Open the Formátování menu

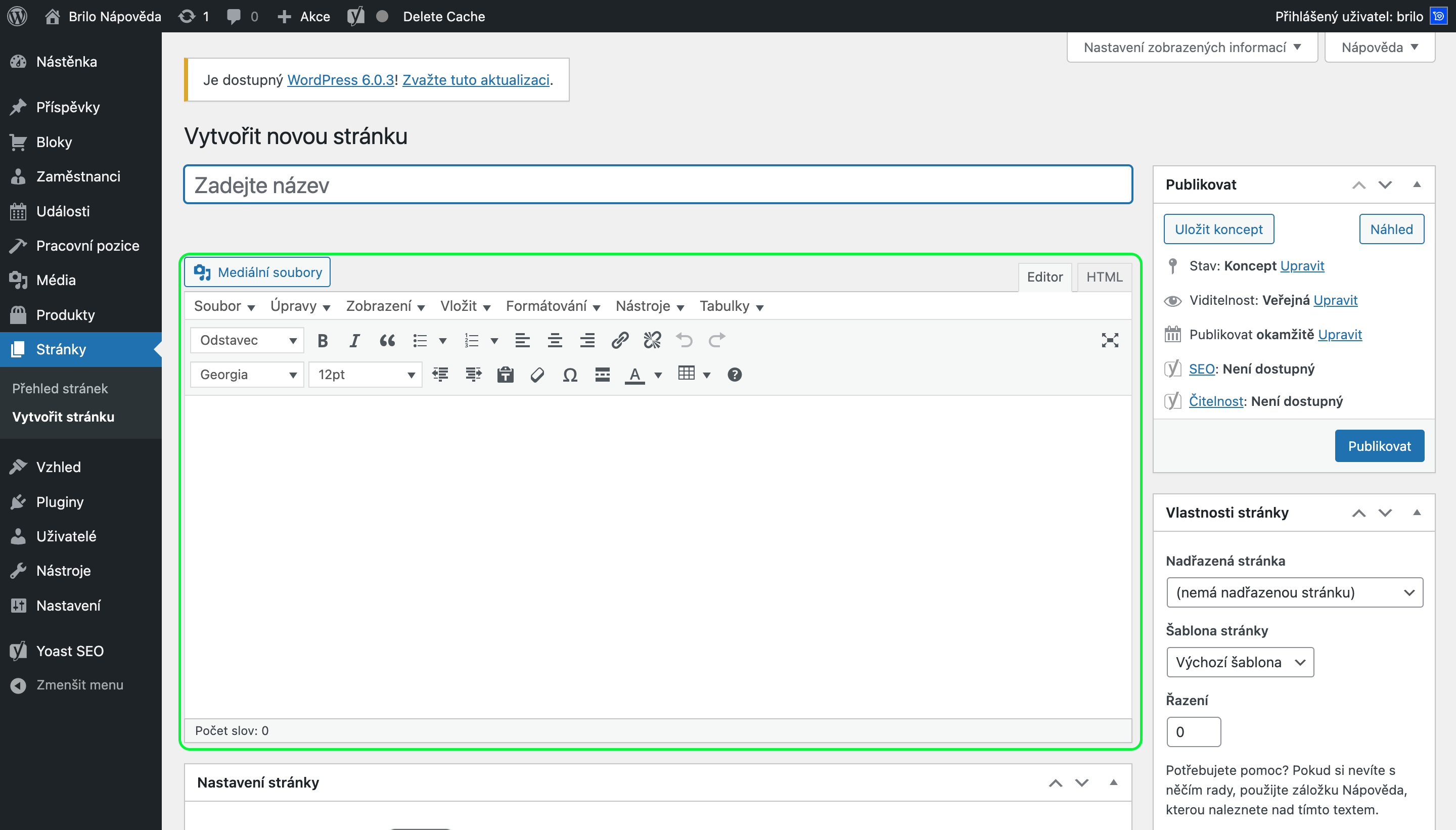tap(552, 306)
